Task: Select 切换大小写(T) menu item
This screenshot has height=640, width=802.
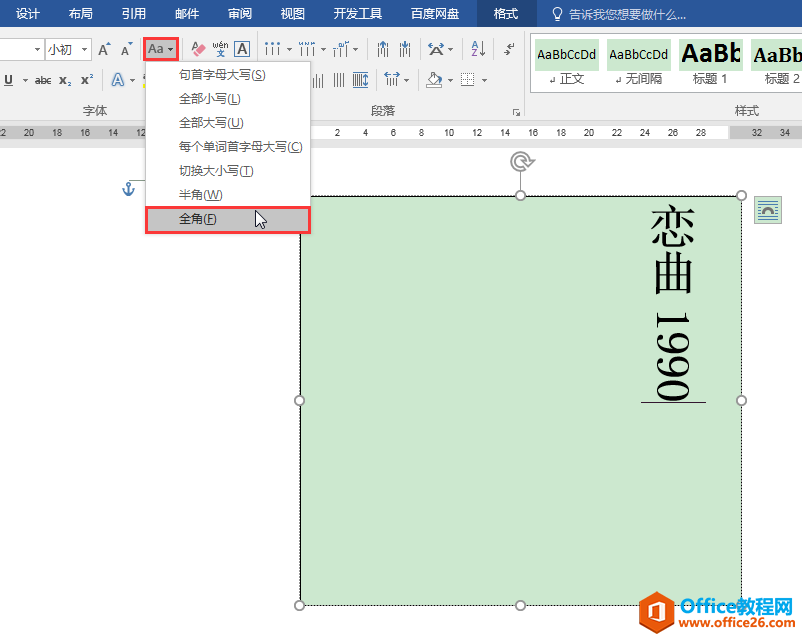Action: pos(228,171)
